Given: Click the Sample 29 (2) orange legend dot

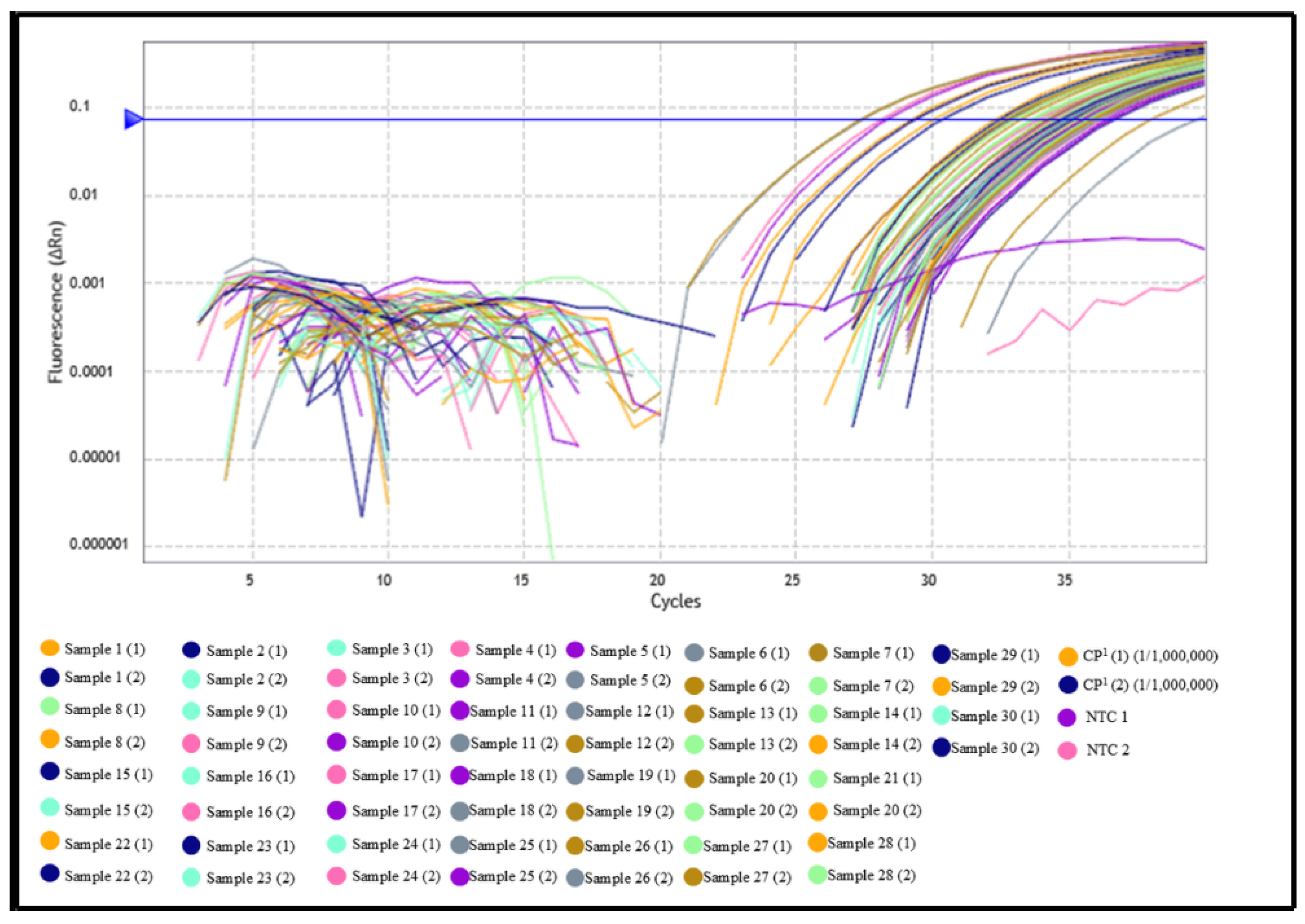Looking at the screenshot, I should (941, 686).
